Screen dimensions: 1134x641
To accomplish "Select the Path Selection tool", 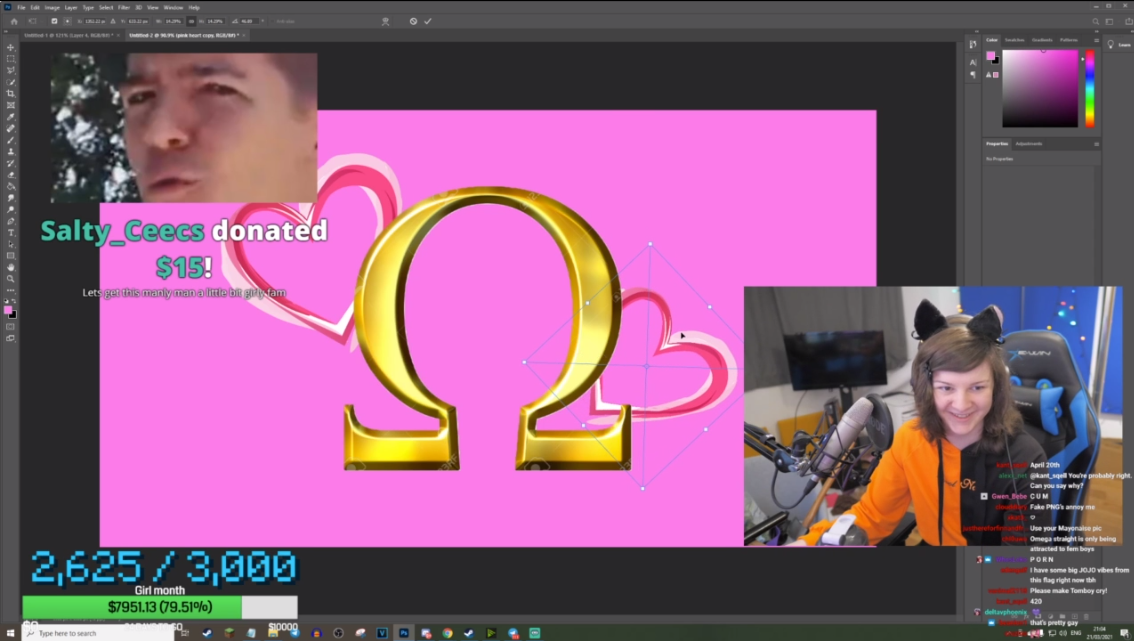I will pos(11,244).
